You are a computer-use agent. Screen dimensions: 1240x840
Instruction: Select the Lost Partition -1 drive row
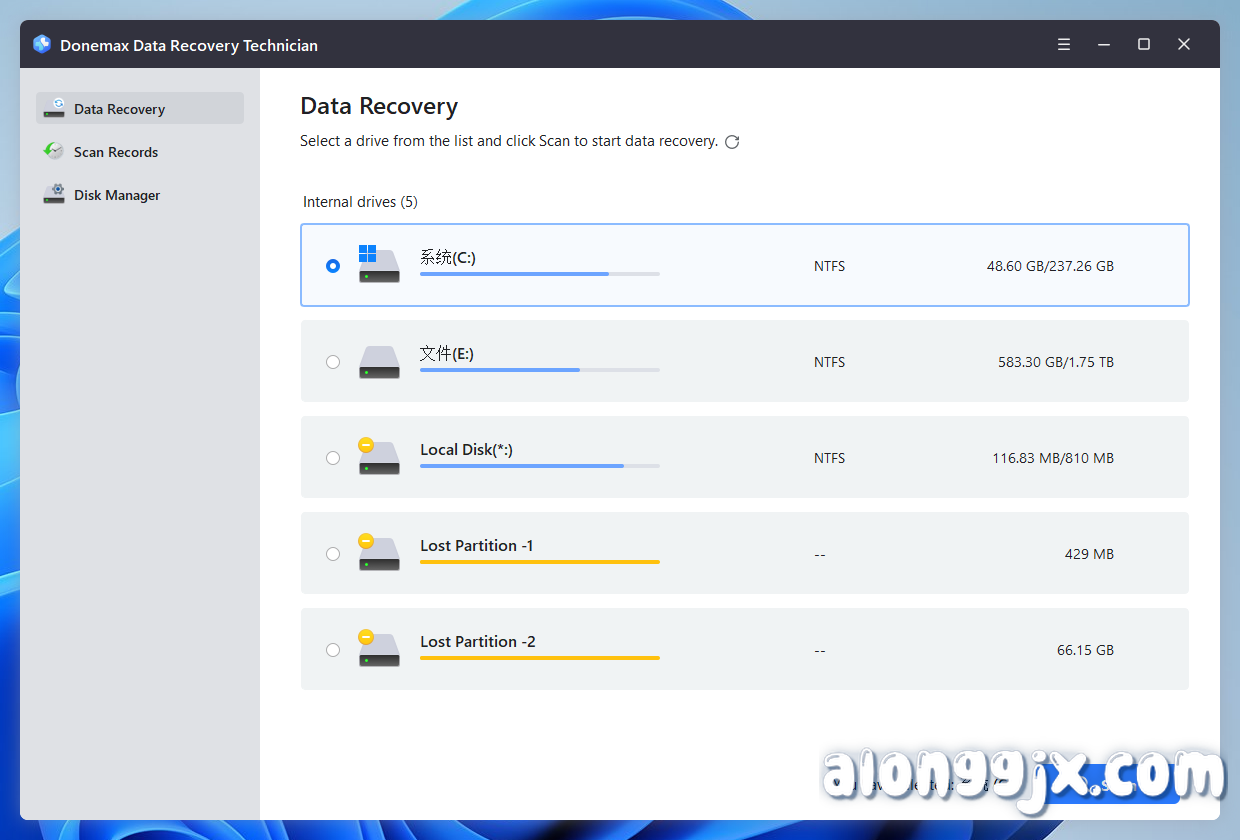pyautogui.click(x=744, y=553)
